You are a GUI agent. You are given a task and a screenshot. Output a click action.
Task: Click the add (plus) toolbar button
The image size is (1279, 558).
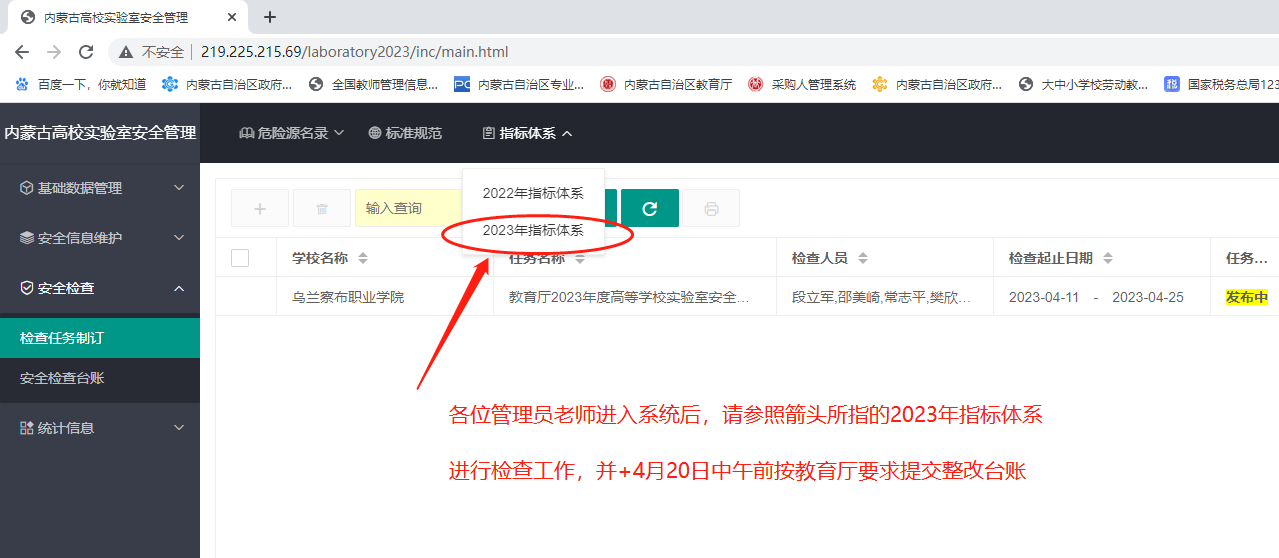(260, 208)
